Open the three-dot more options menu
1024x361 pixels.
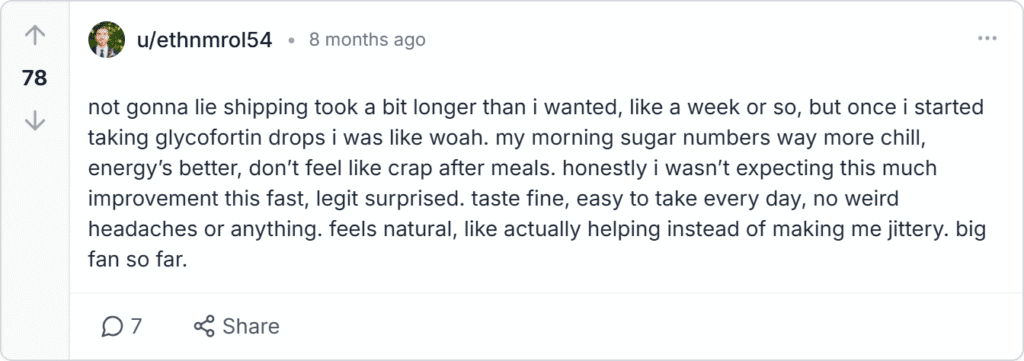tap(987, 39)
